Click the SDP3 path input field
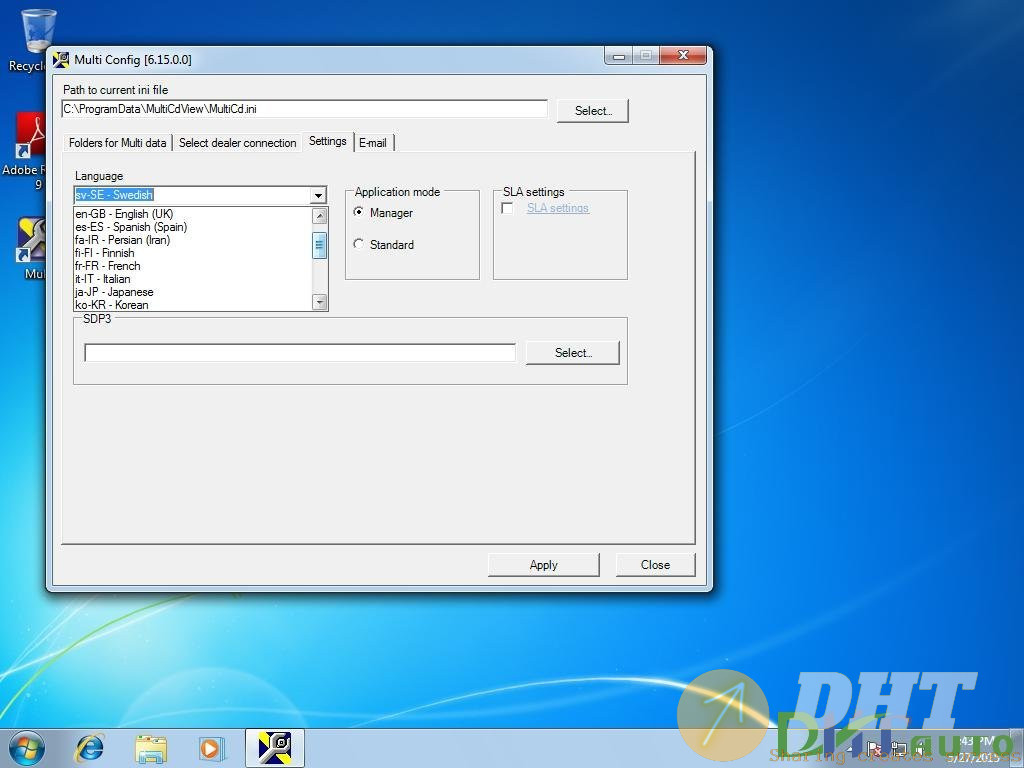The height and width of the screenshot is (768, 1024). 300,353
